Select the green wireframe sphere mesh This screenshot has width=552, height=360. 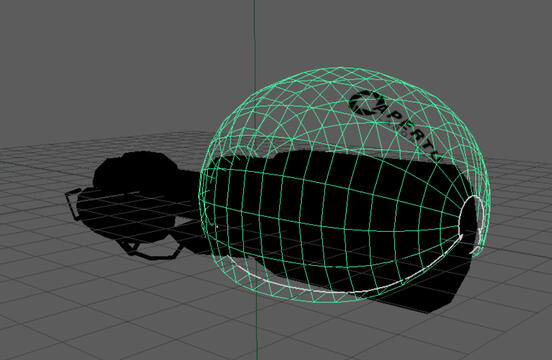(x=345, y=185)
